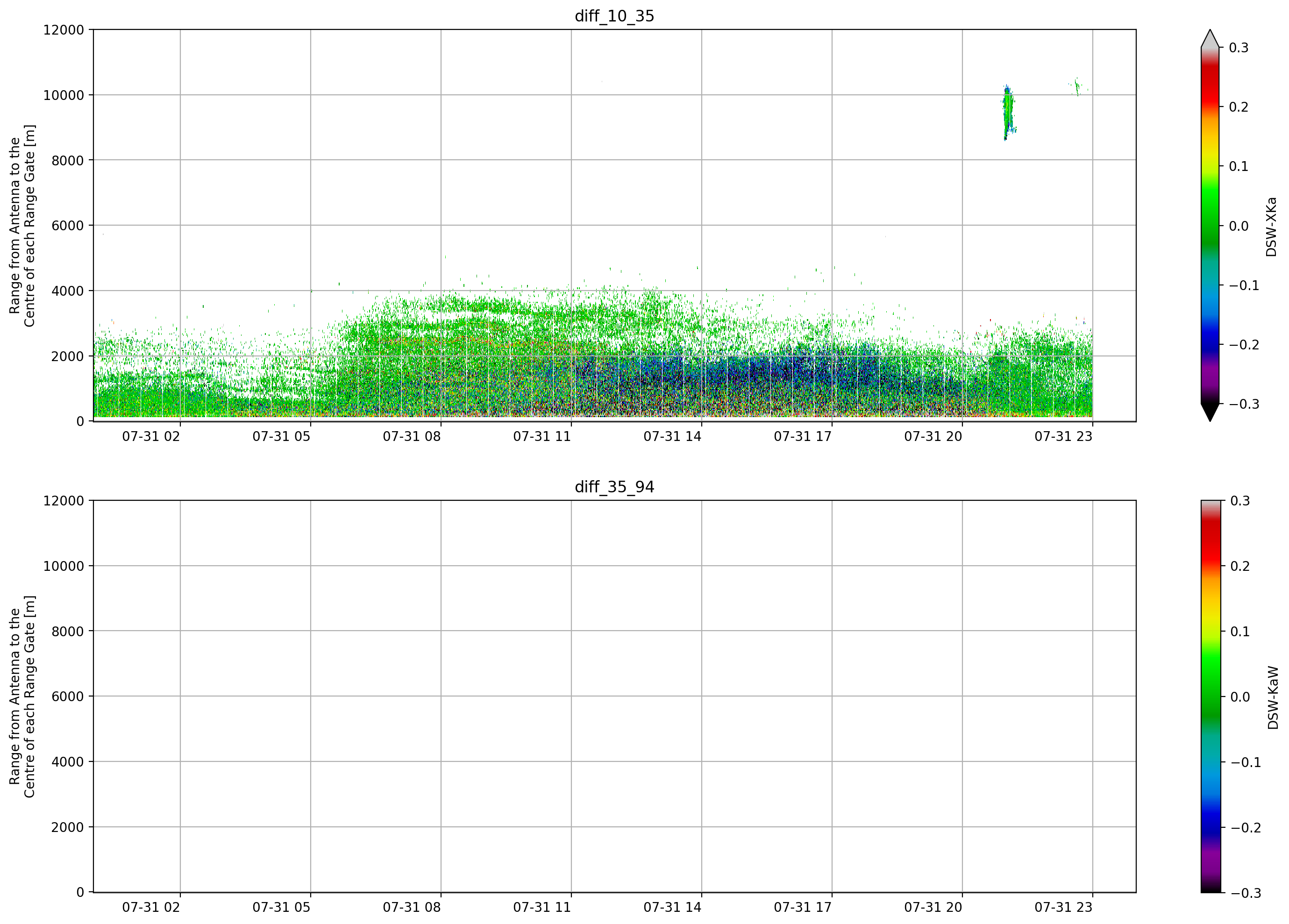Click the 0.3 tick on DSW-KaW colorbar
Image resolution: width=1289 pixels, height=924 pixels.
click(1239, 501)
